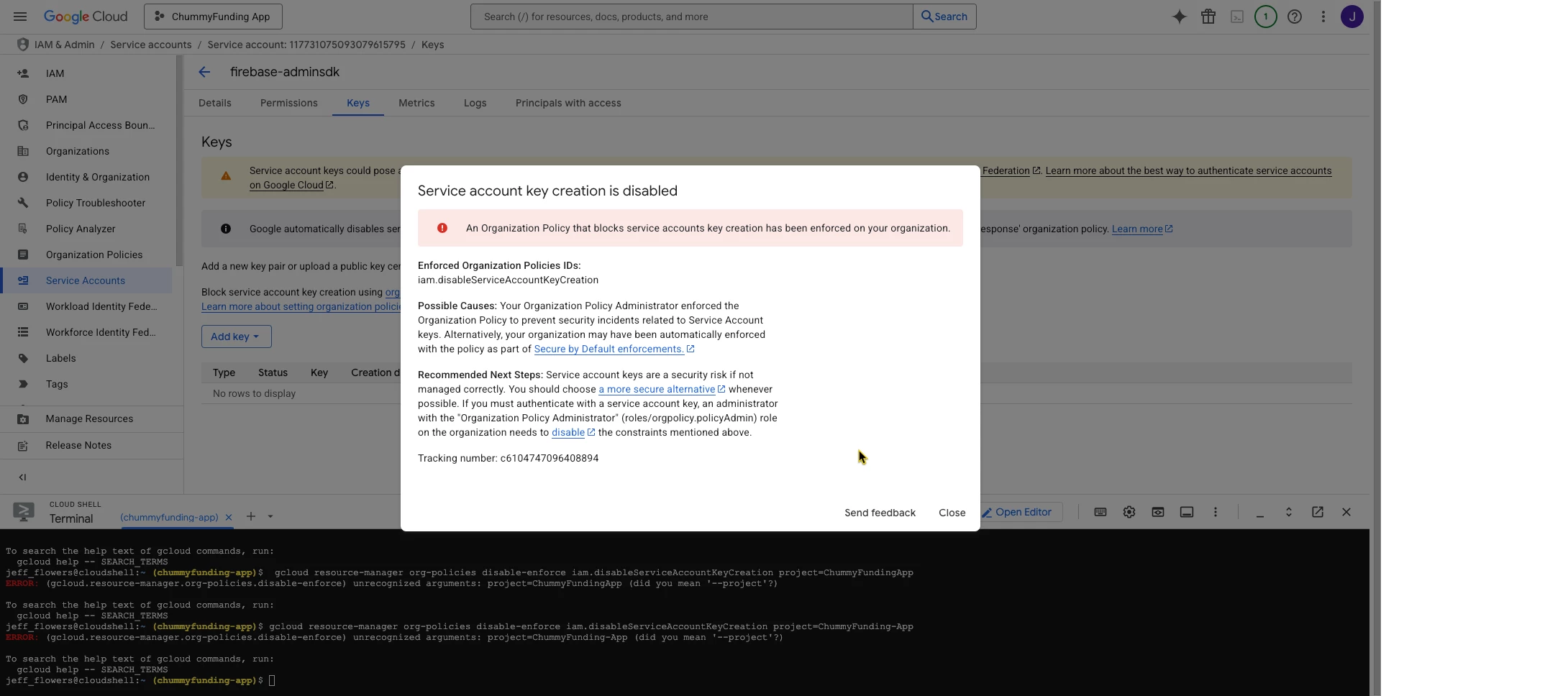Viewport: 1568px width, 696px height.
Task: Select PAM in the sidebar
Action: coord(86,99)
